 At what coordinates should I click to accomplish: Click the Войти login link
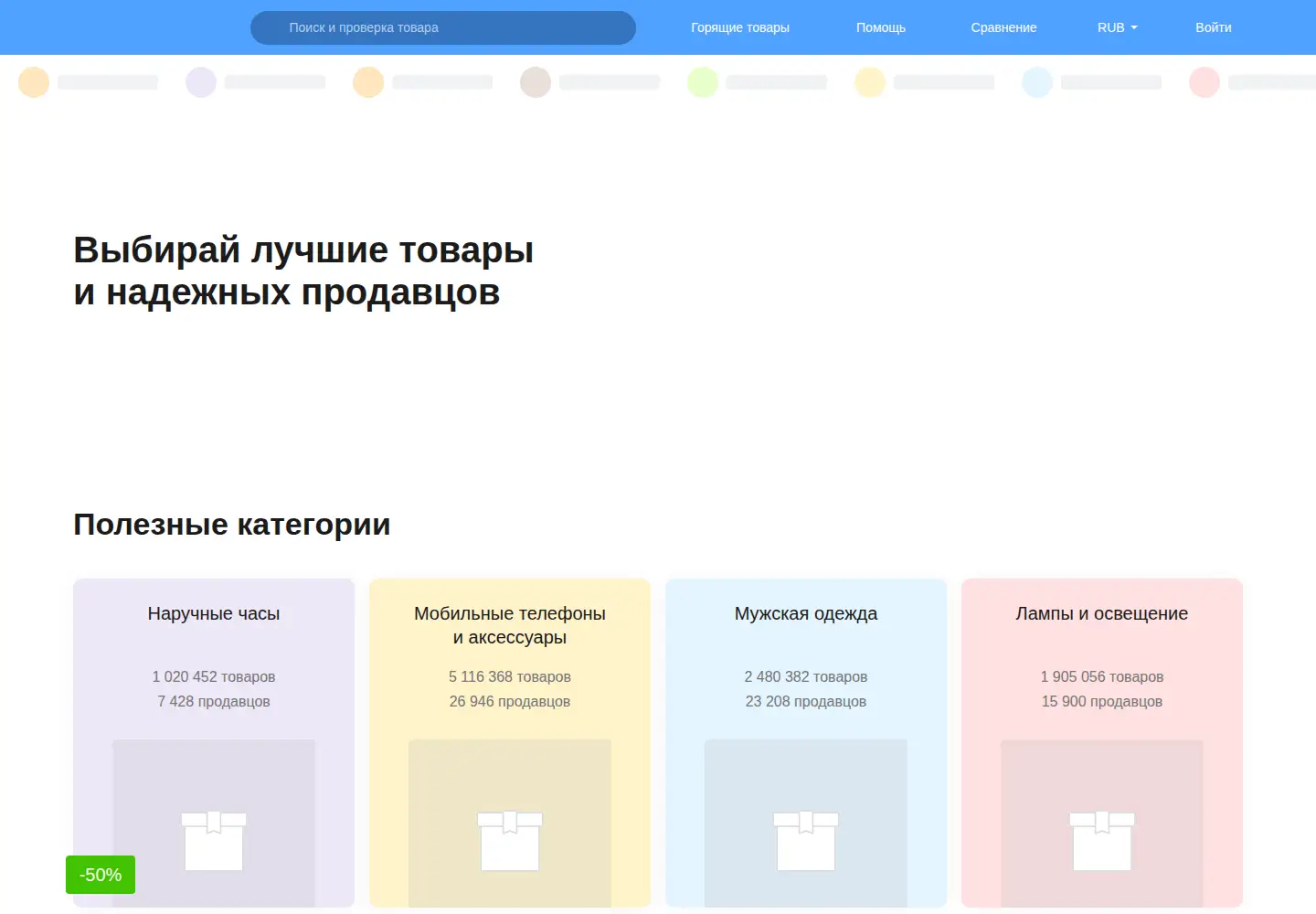point(1214,27)
